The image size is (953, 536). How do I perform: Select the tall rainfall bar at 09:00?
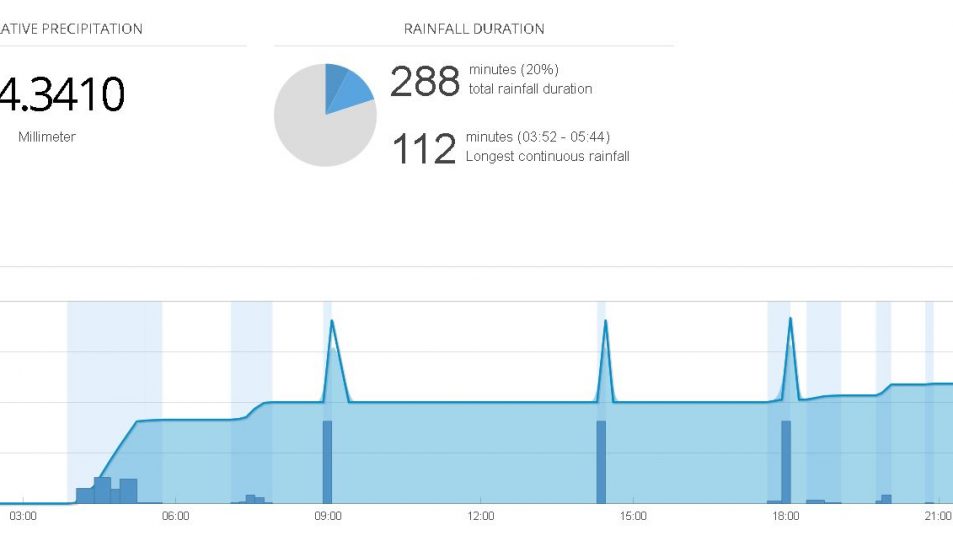pos(327,462)
